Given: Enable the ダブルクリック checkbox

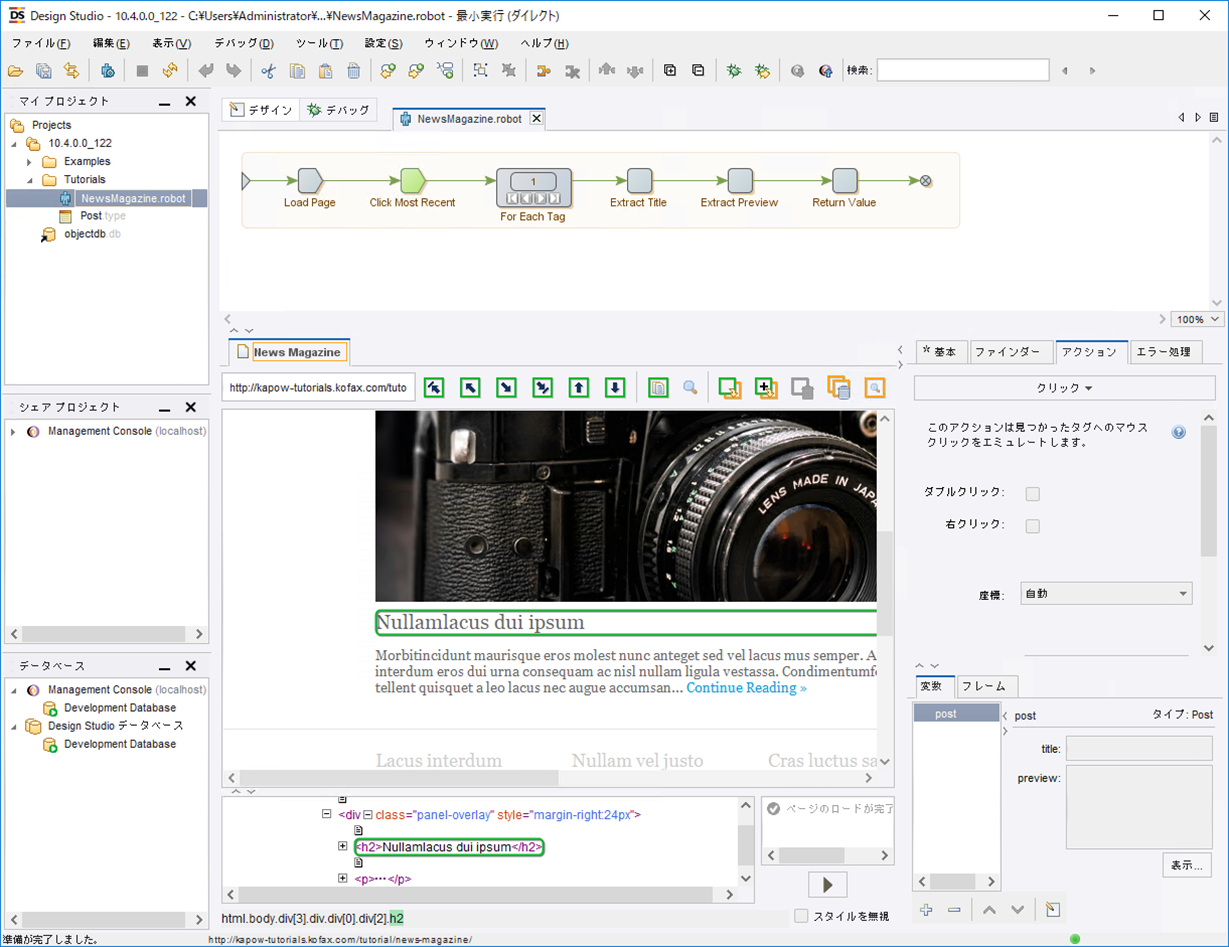Looking at the screenshot, I should point(1033,494).
